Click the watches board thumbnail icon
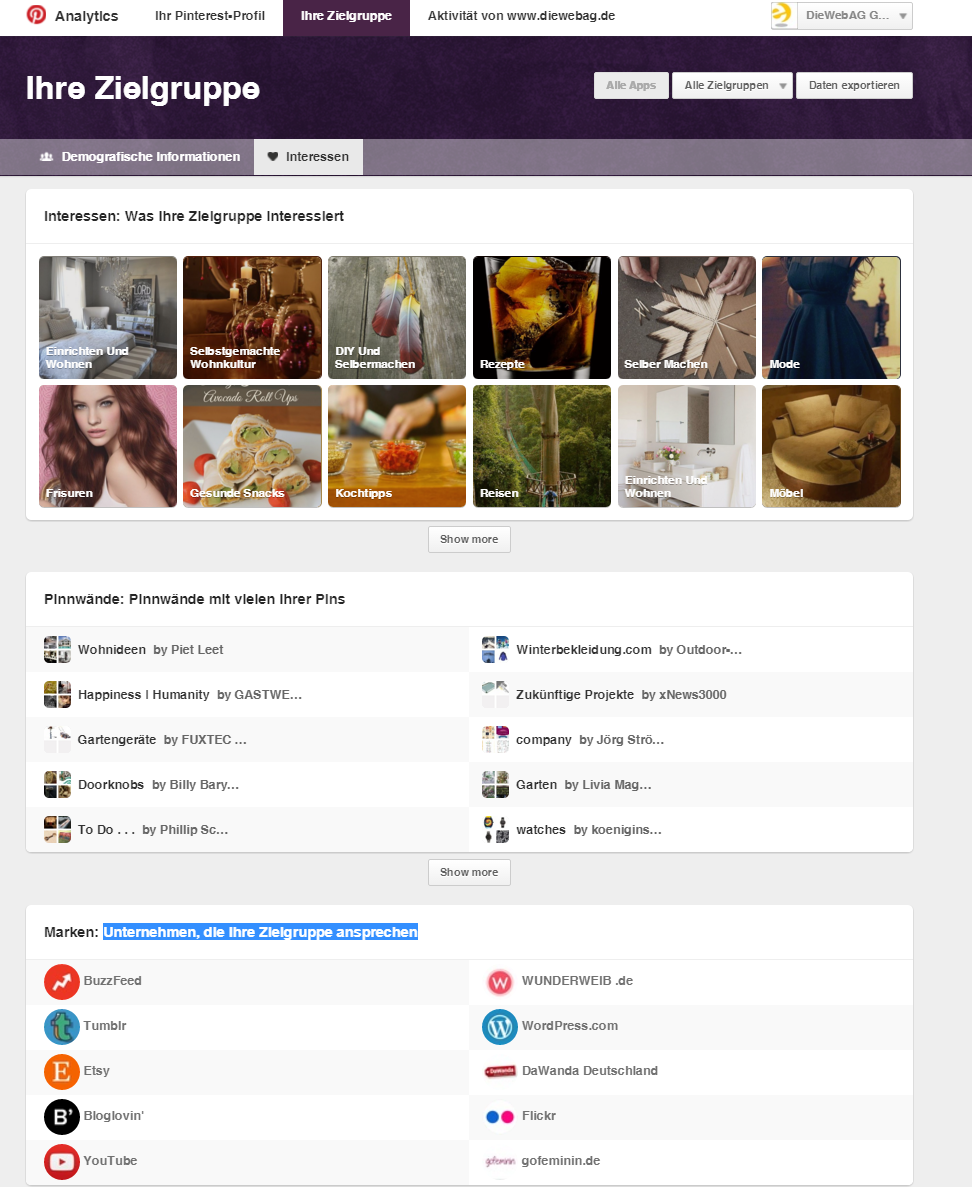The width and height of the screenshot is (972, 1187). pyautogui.click(x=496, y=830)
